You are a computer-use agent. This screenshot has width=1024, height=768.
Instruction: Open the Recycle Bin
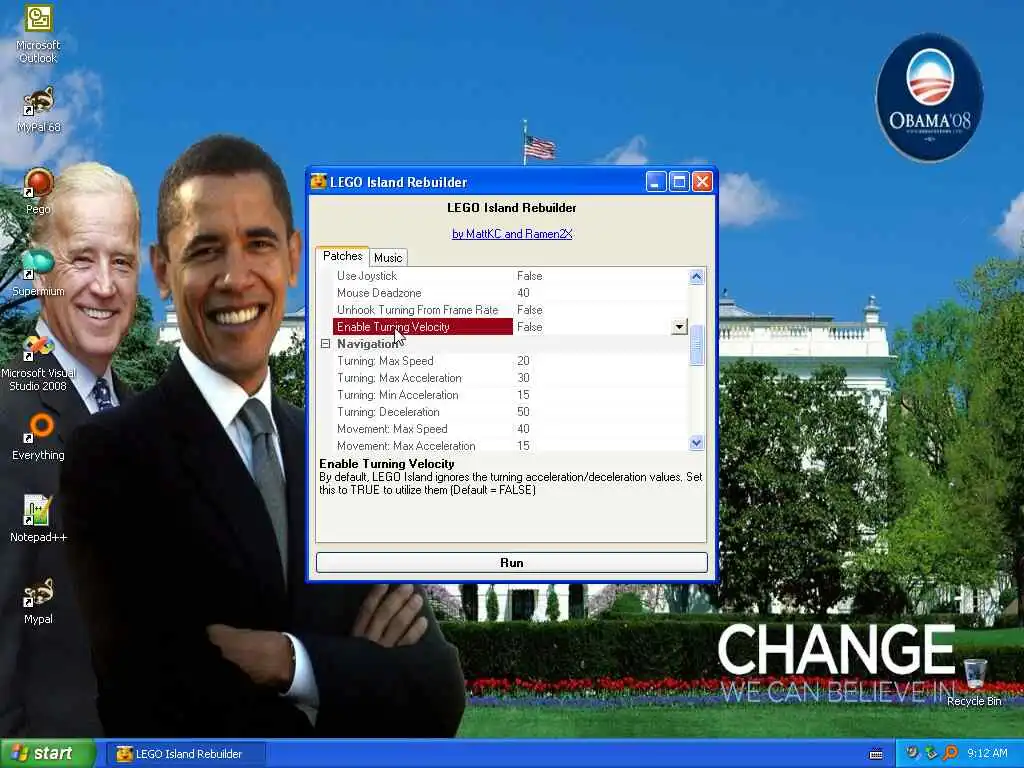[x=974, y=682]
